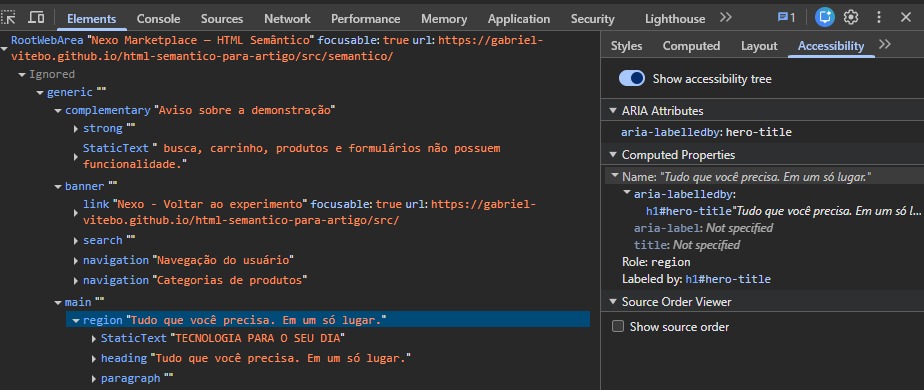This screenshot has height=390, width=924.
Task: Expand the heading node arrow
Action: tap(94, 358)
